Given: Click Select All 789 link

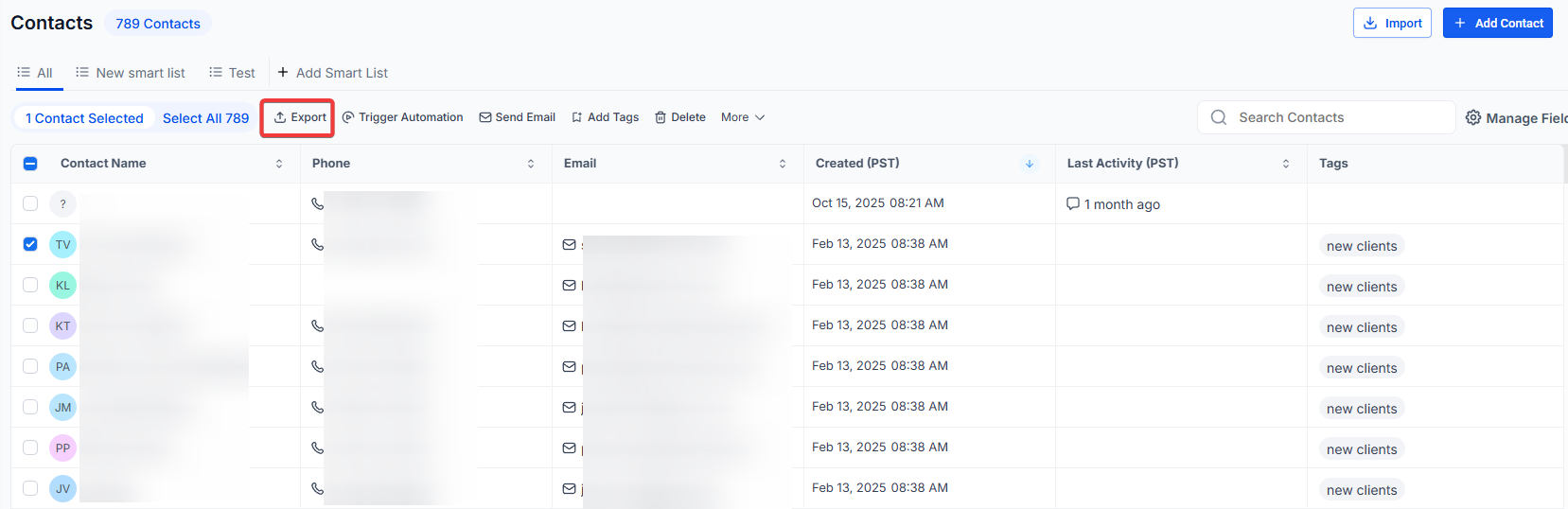Looking at the screenshot, I should [205, 118].
